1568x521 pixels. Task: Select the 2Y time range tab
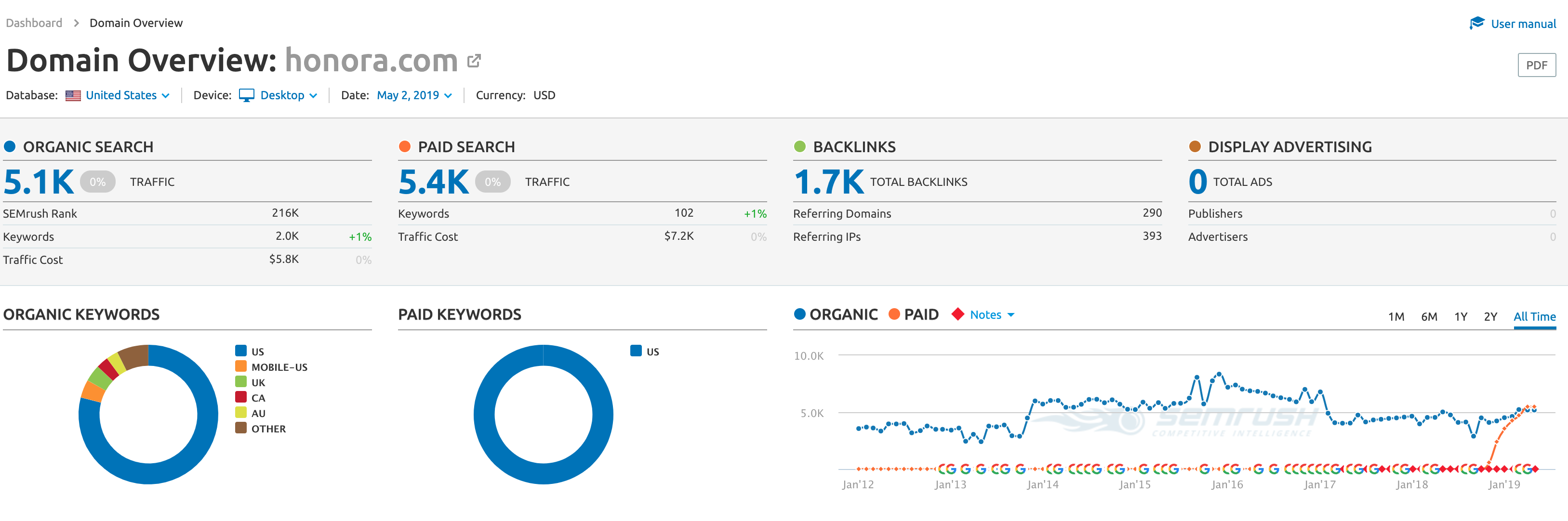(x=1490, y=317)
